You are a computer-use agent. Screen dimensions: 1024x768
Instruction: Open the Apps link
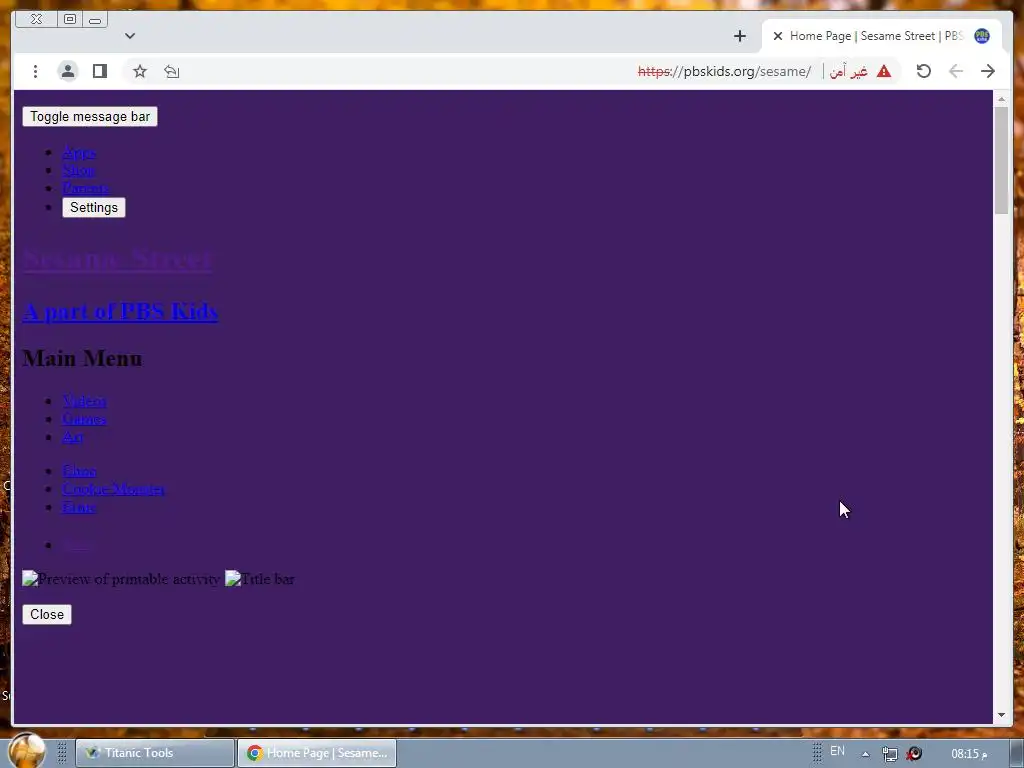(79, 152)
